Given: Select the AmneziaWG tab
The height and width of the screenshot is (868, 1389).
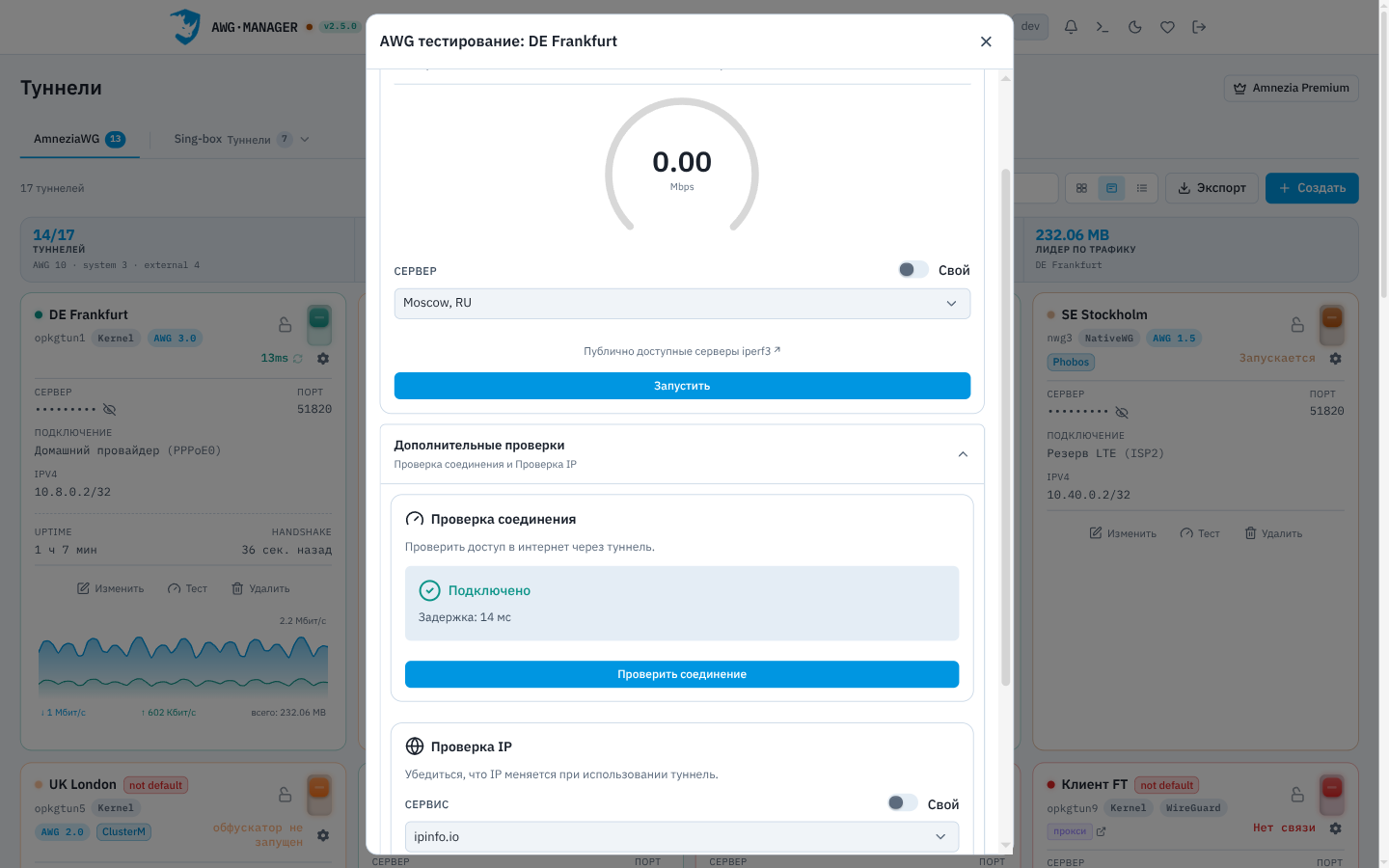Looking at the screenshot, I should (x=80, y=139).
